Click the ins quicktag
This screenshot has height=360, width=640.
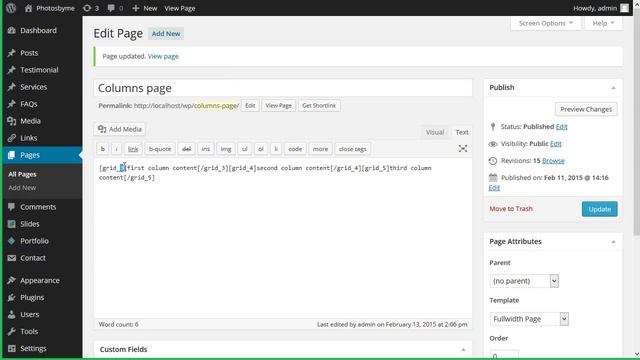point(206,149)
